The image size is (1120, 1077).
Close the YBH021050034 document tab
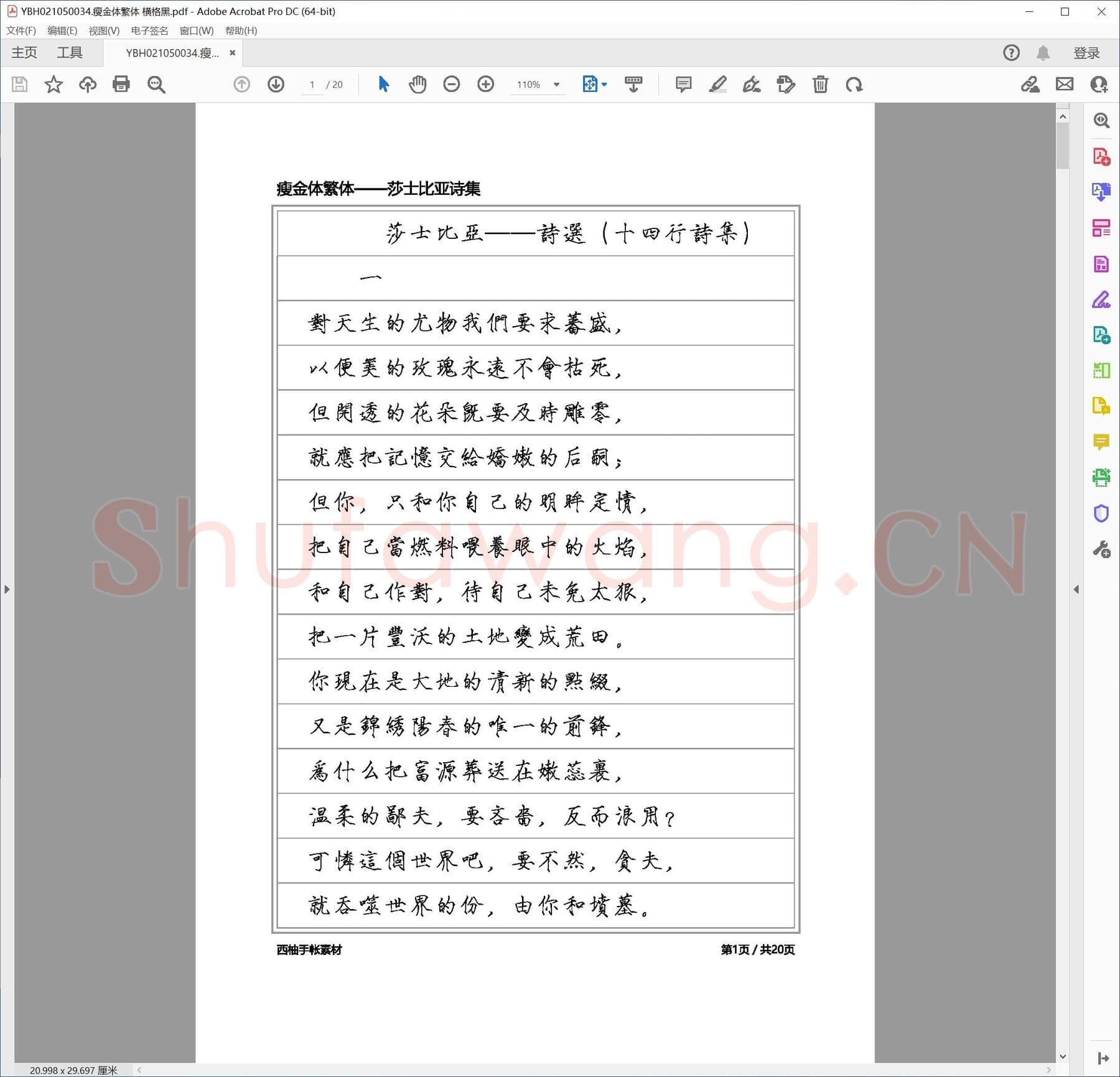coord(232,53)
